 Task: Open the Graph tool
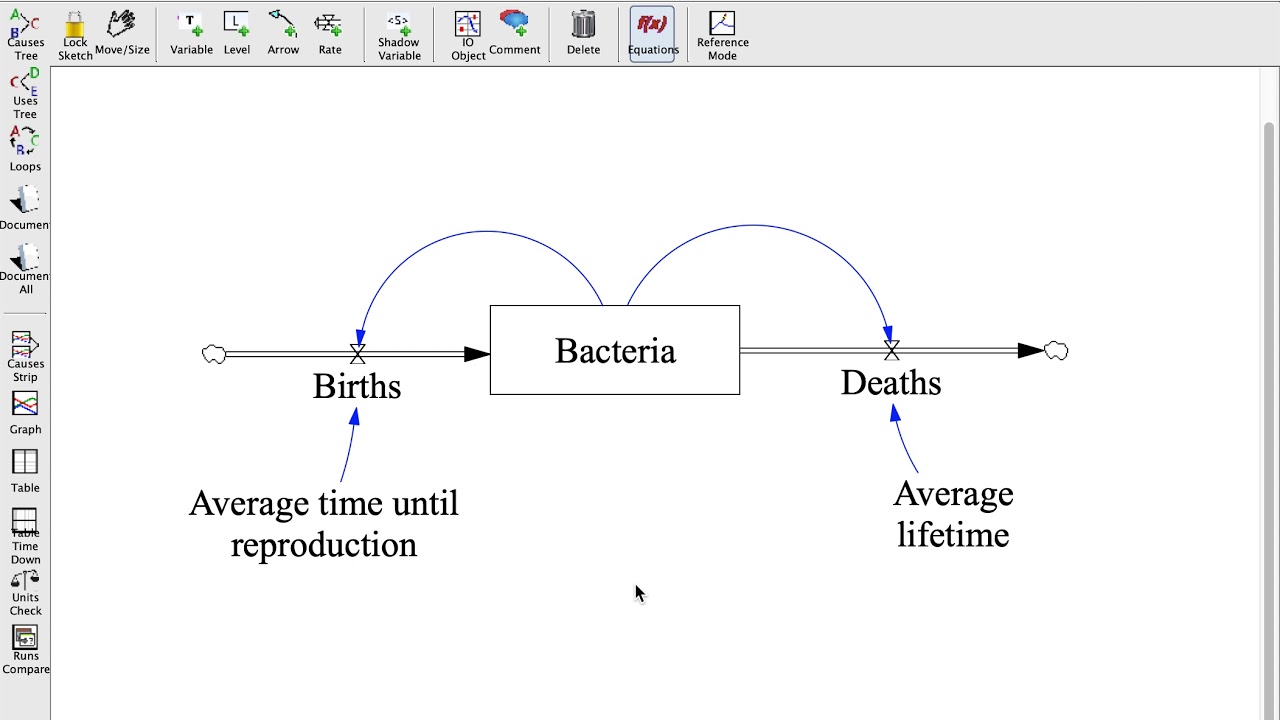pyautogui.click(x=25, y=414)
